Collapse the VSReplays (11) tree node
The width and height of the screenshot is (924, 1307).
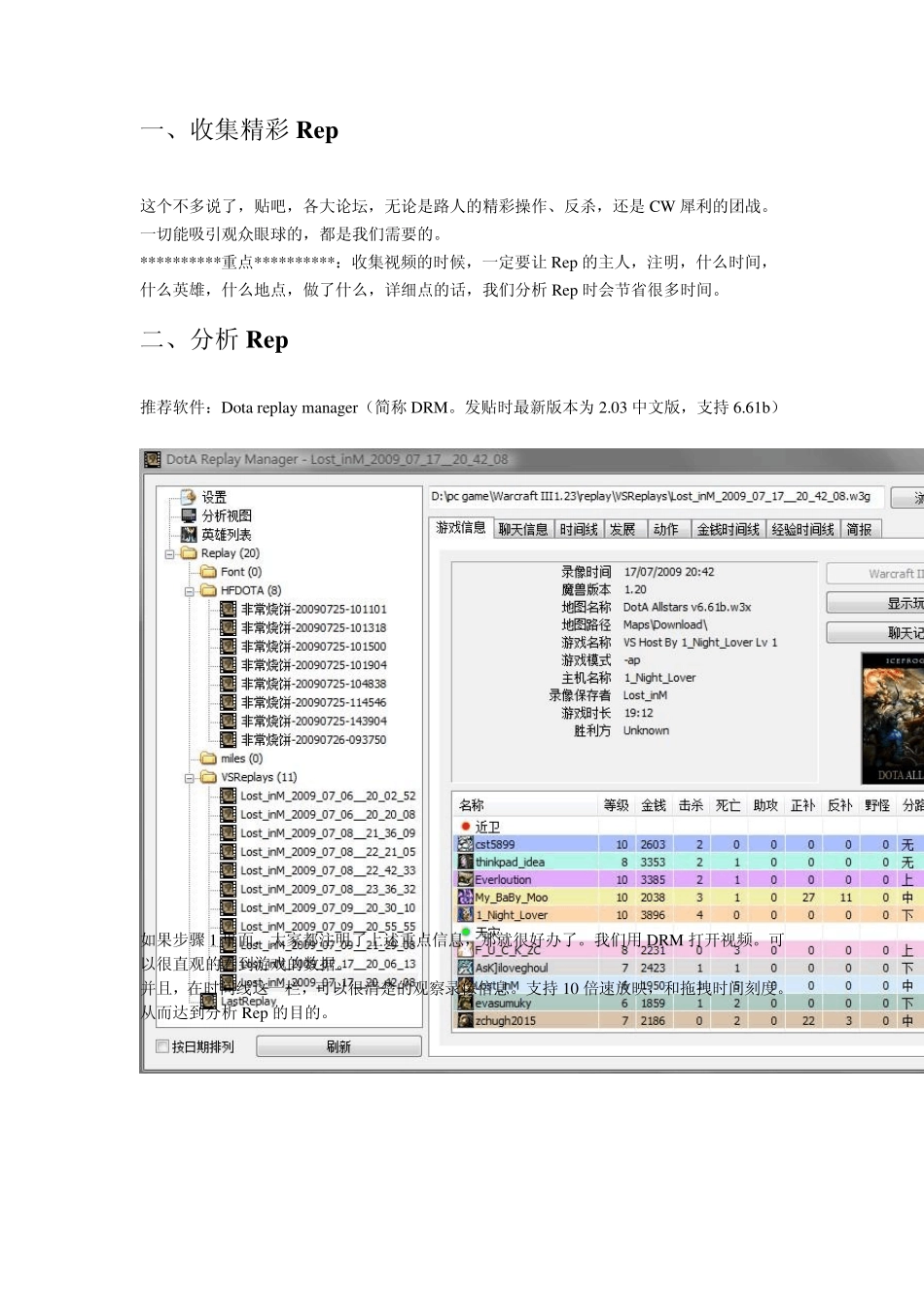(x=189, y=777)
